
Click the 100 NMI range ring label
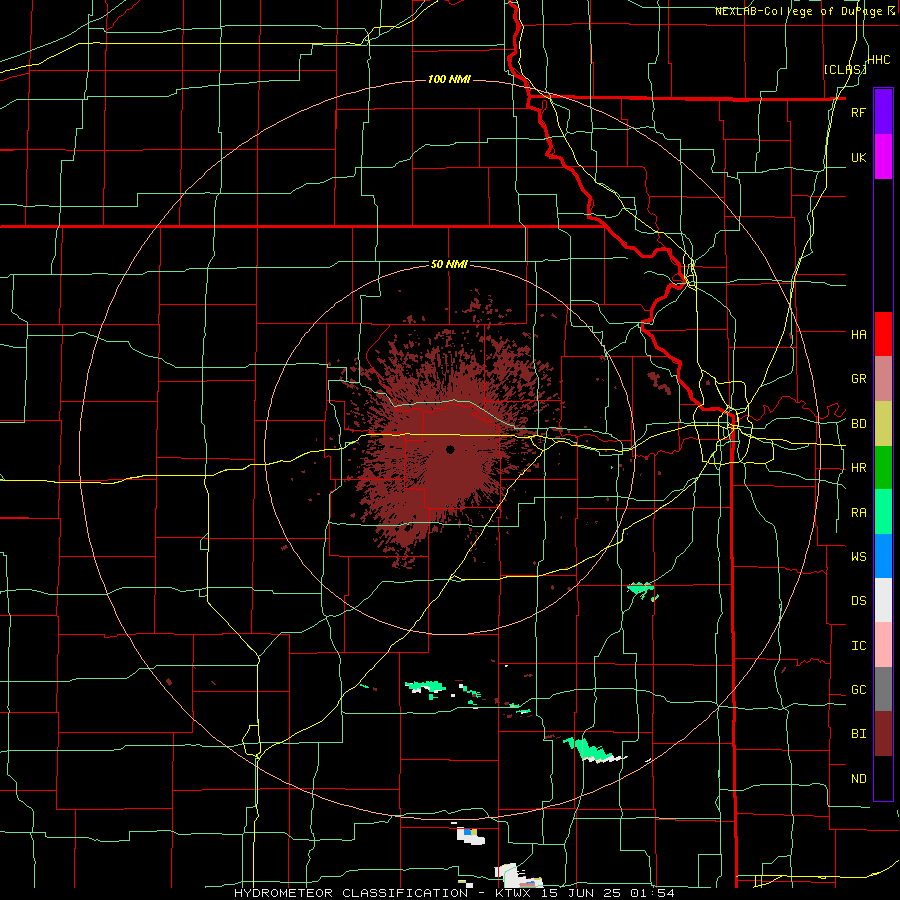click(449, 79)
